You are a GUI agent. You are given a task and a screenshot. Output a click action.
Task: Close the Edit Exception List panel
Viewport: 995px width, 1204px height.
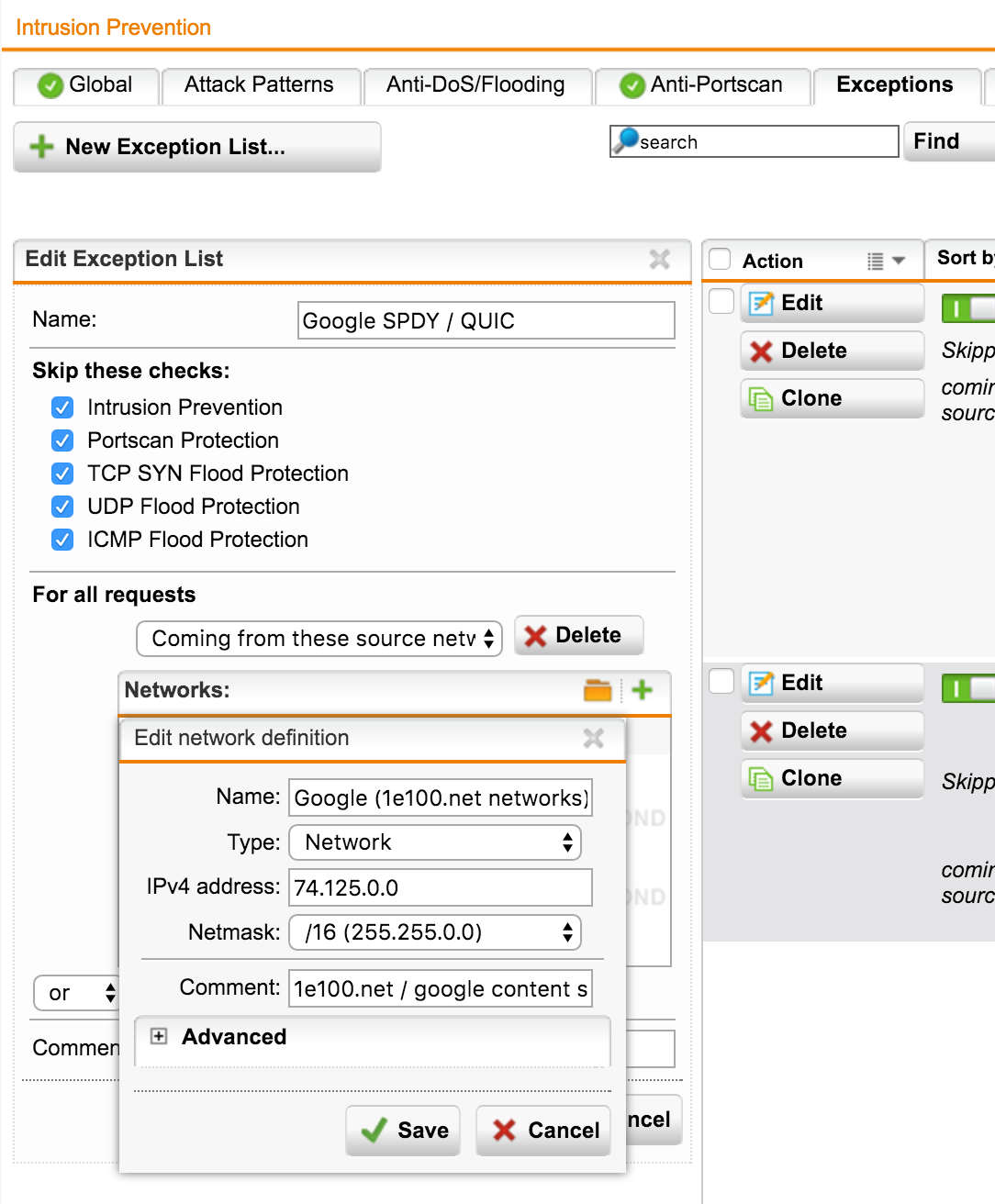pyautogui.click(x=659, y=259)
